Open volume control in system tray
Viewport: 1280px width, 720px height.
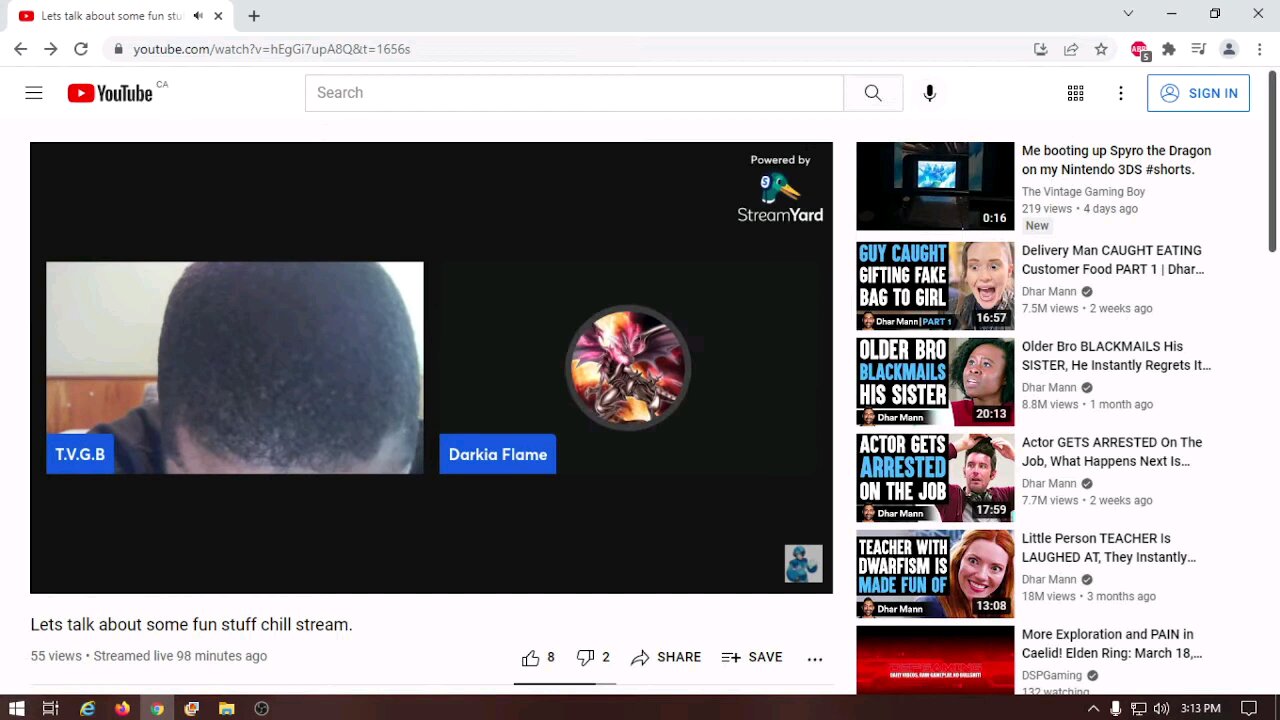click(1161, 708)
